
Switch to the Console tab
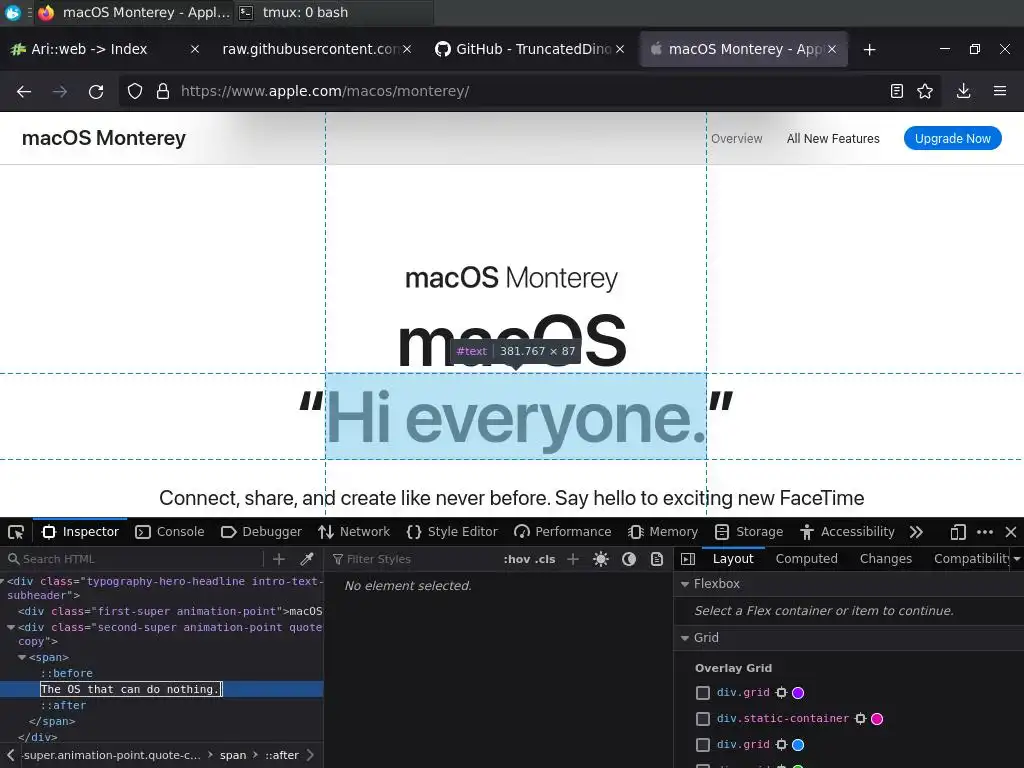coord(170,532)
